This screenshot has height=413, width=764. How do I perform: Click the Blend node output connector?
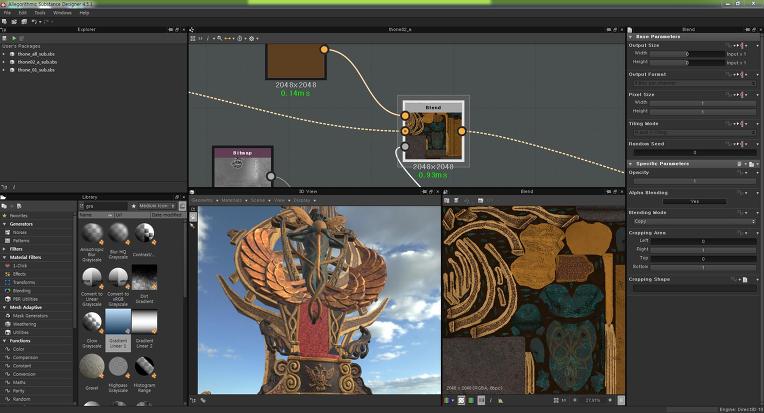[x=461, y=131]
